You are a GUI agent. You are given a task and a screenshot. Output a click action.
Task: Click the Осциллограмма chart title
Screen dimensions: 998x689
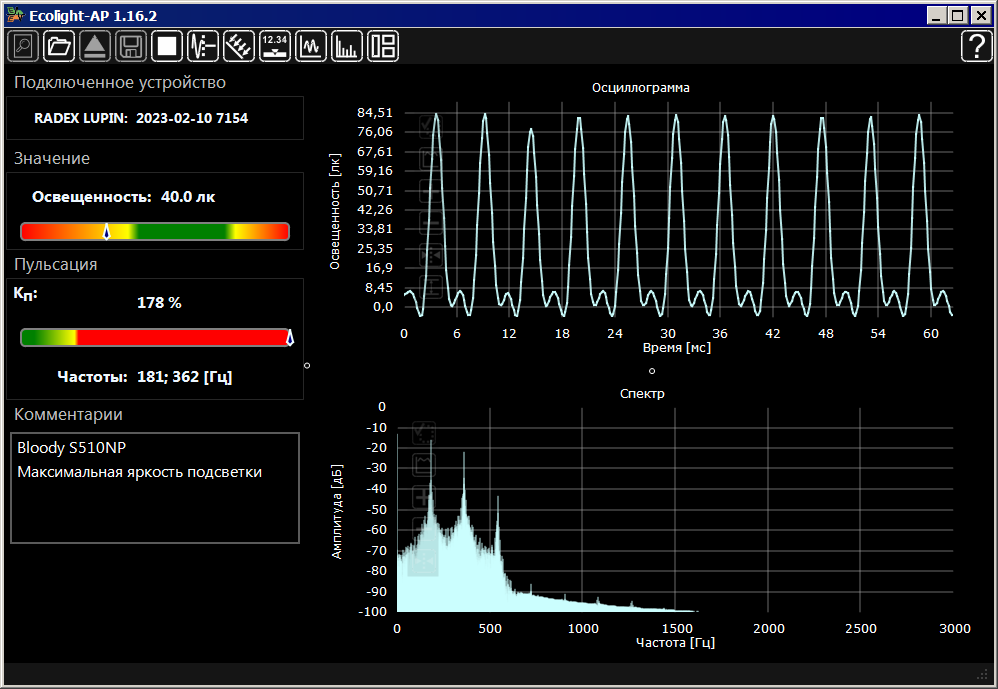point(640,88)
